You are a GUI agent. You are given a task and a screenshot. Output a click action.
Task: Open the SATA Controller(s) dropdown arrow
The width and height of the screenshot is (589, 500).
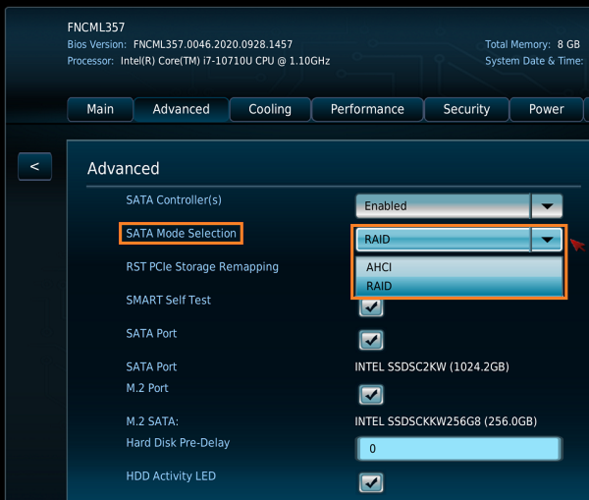click(x=547, y=206)
